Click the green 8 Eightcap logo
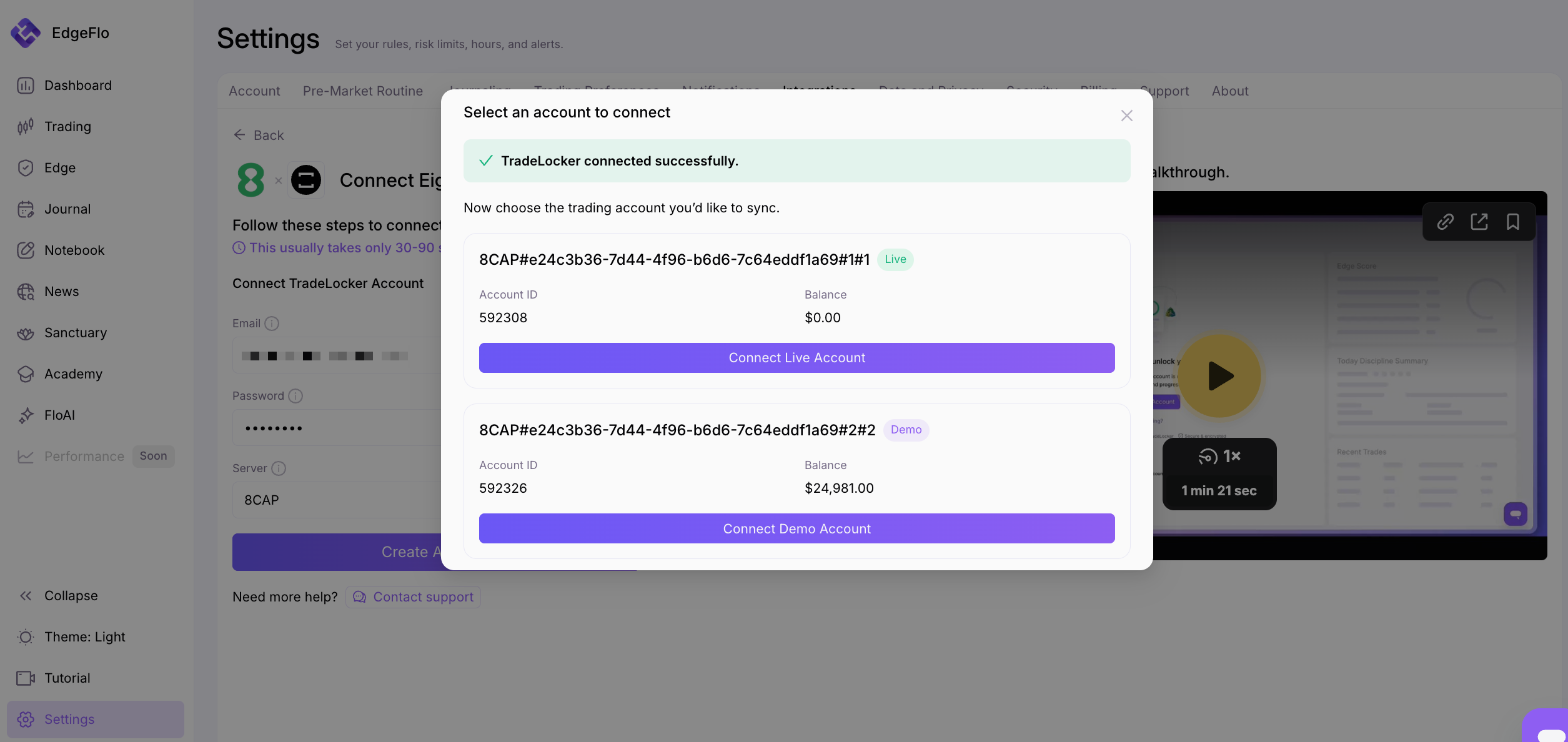 pyautogui.click(x=251, y=180)
